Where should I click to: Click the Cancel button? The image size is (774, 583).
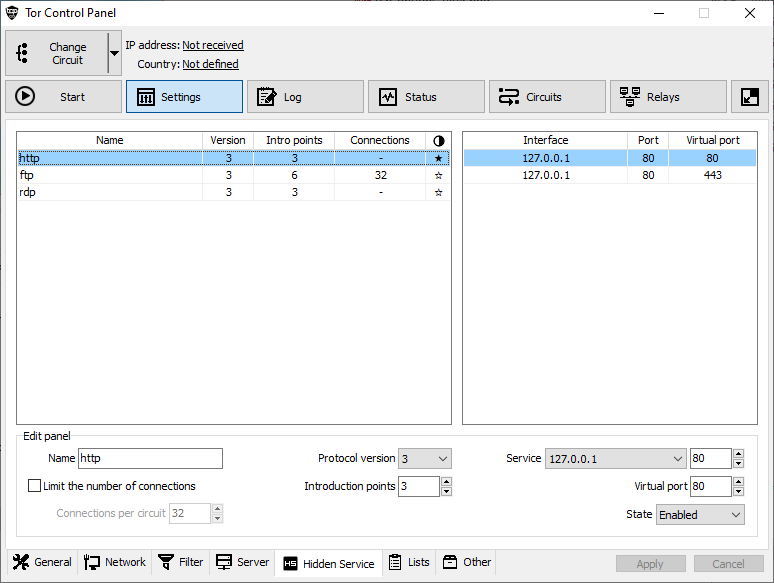[x=729, y=564]
